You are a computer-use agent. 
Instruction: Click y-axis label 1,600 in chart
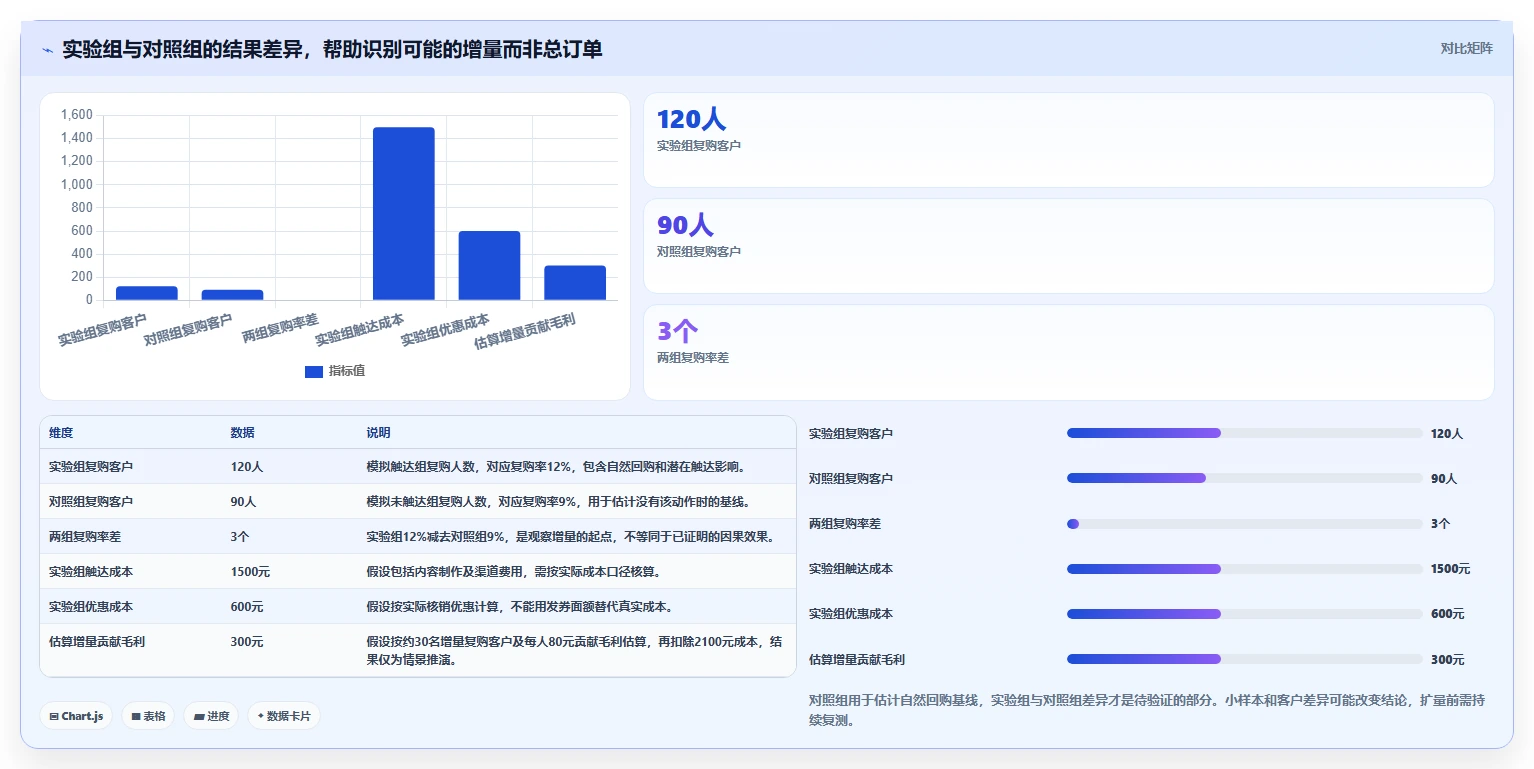[x=77, y=115]
